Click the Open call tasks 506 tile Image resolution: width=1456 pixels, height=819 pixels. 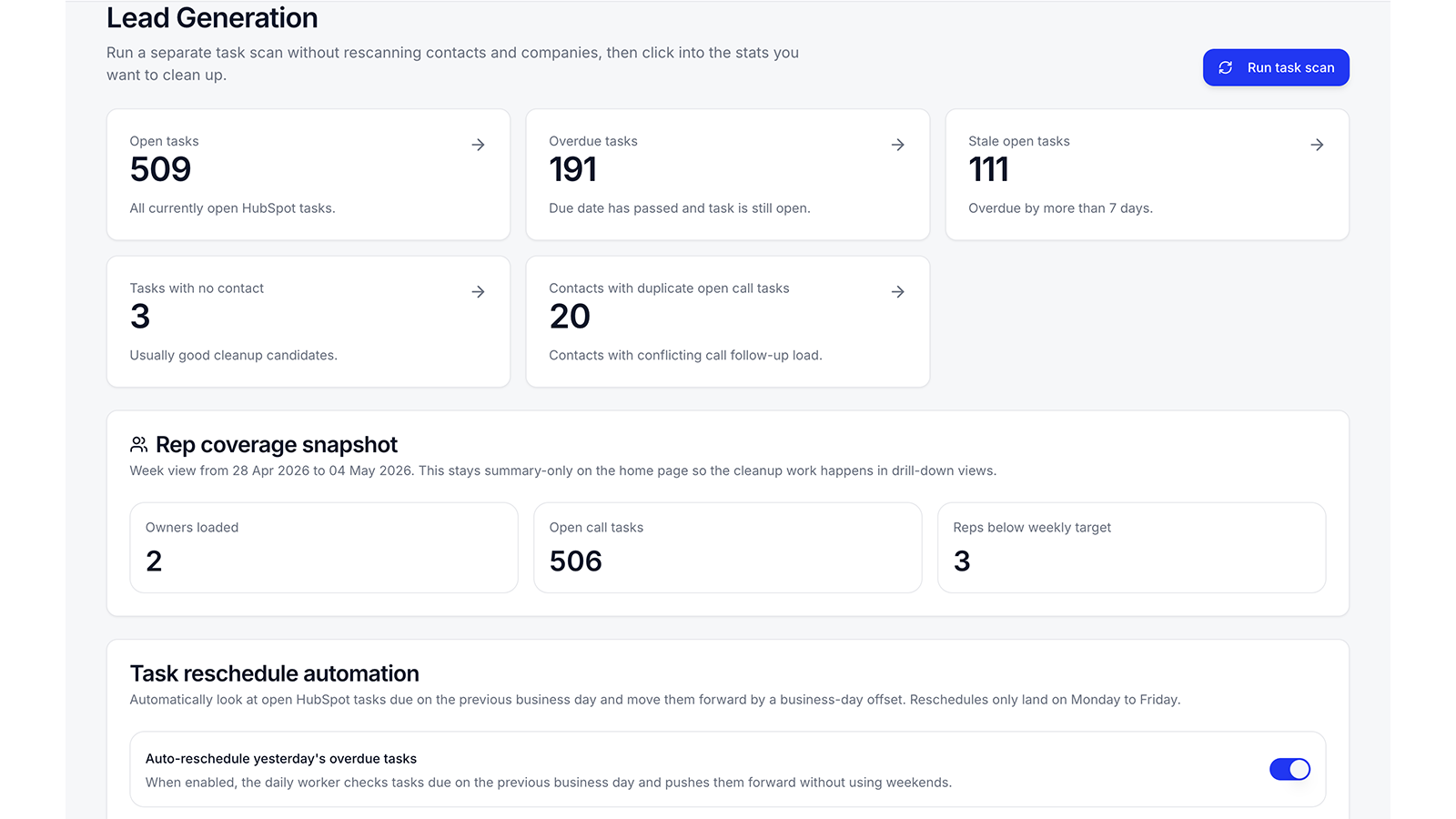pos(728,548)
